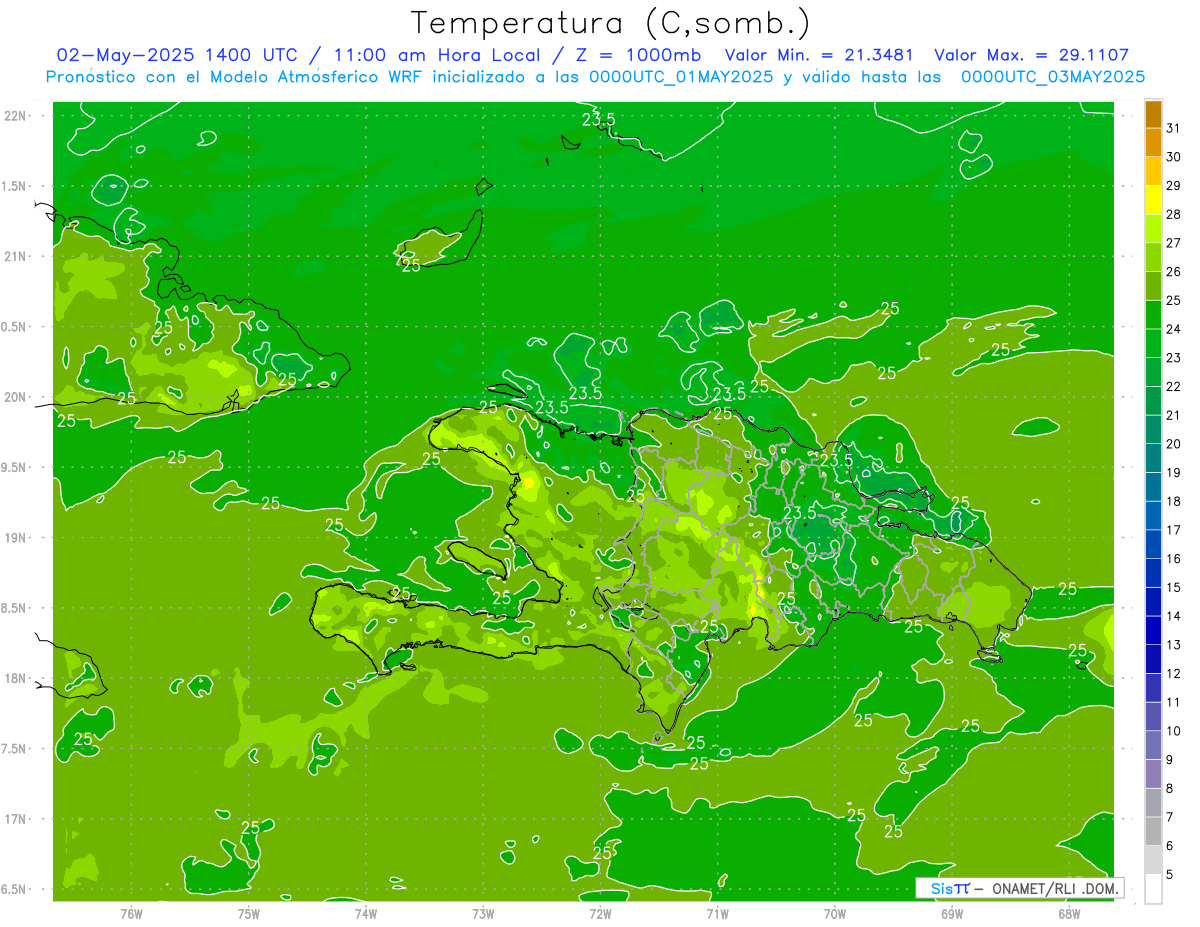Click the color scale label 29
1200x927 pixels.
[1174, 185]
